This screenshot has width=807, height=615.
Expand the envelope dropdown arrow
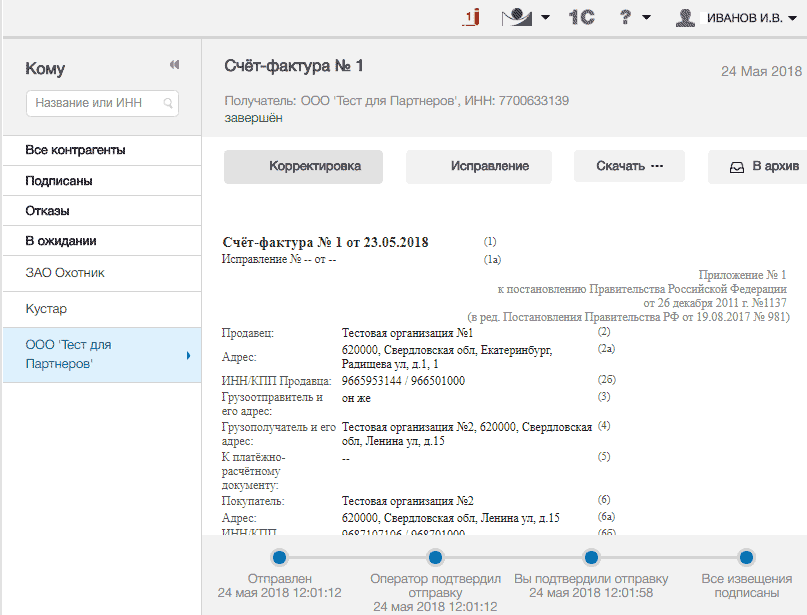545,17
